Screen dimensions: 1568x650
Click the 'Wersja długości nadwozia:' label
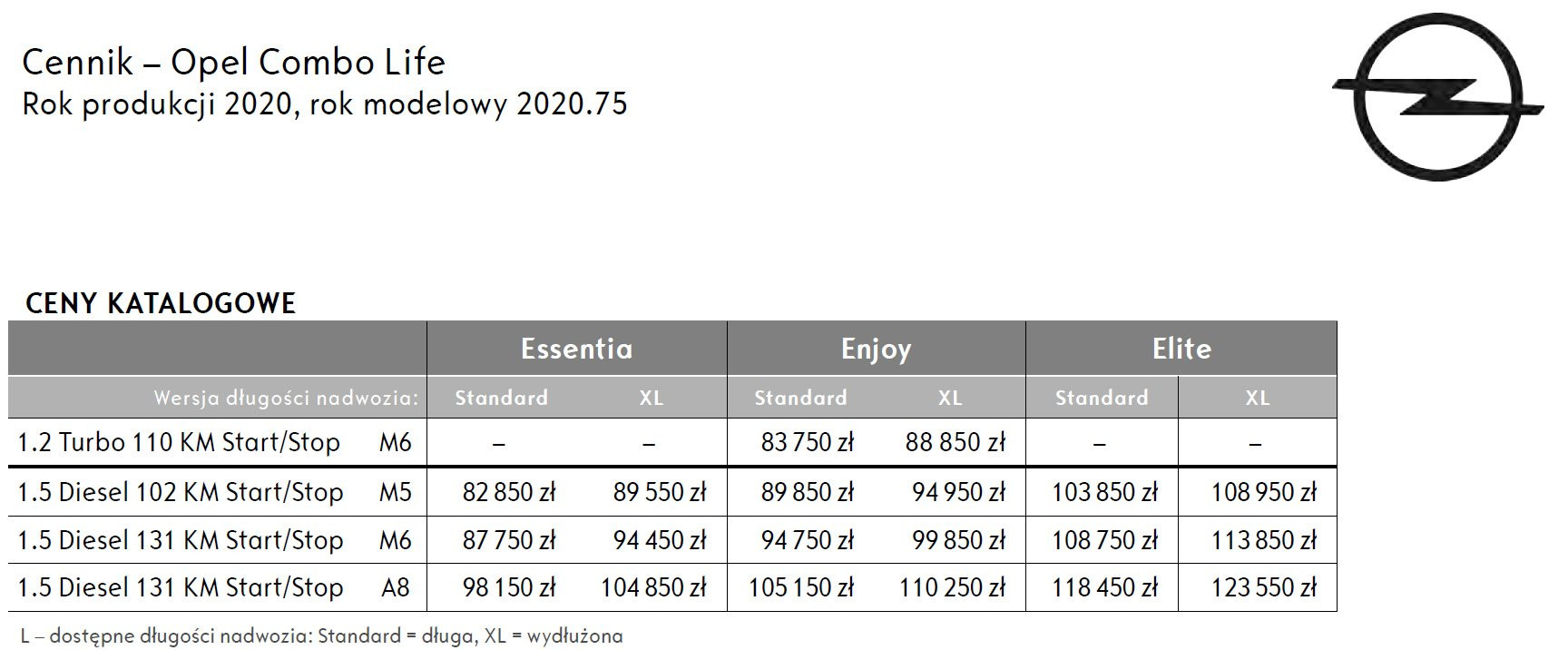(x=286, y=398)
